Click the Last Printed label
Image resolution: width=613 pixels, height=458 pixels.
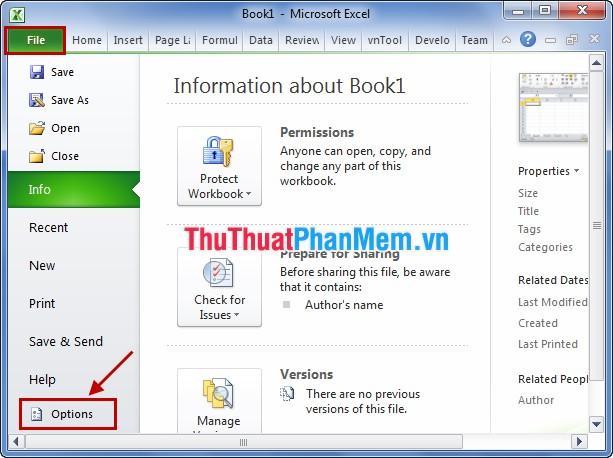click(x=548, y=344)
